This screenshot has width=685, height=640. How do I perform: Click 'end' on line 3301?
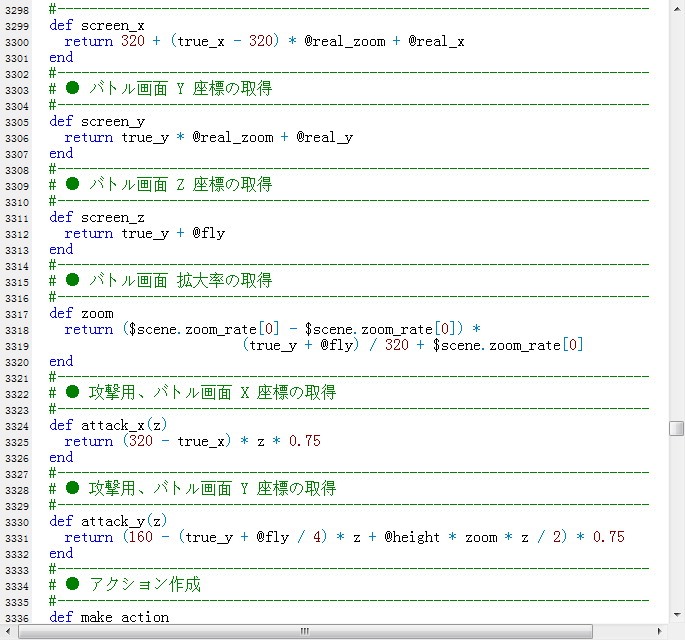(61, 58)
